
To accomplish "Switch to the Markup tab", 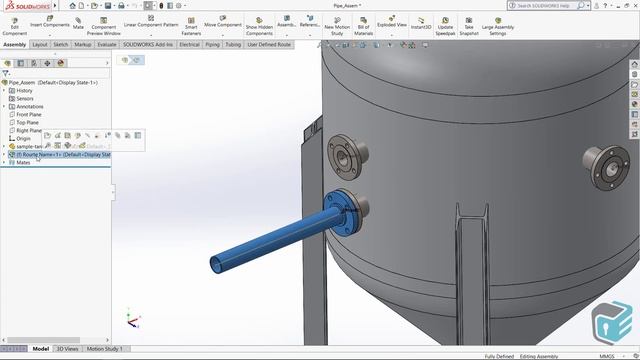I will pos(83,44).
